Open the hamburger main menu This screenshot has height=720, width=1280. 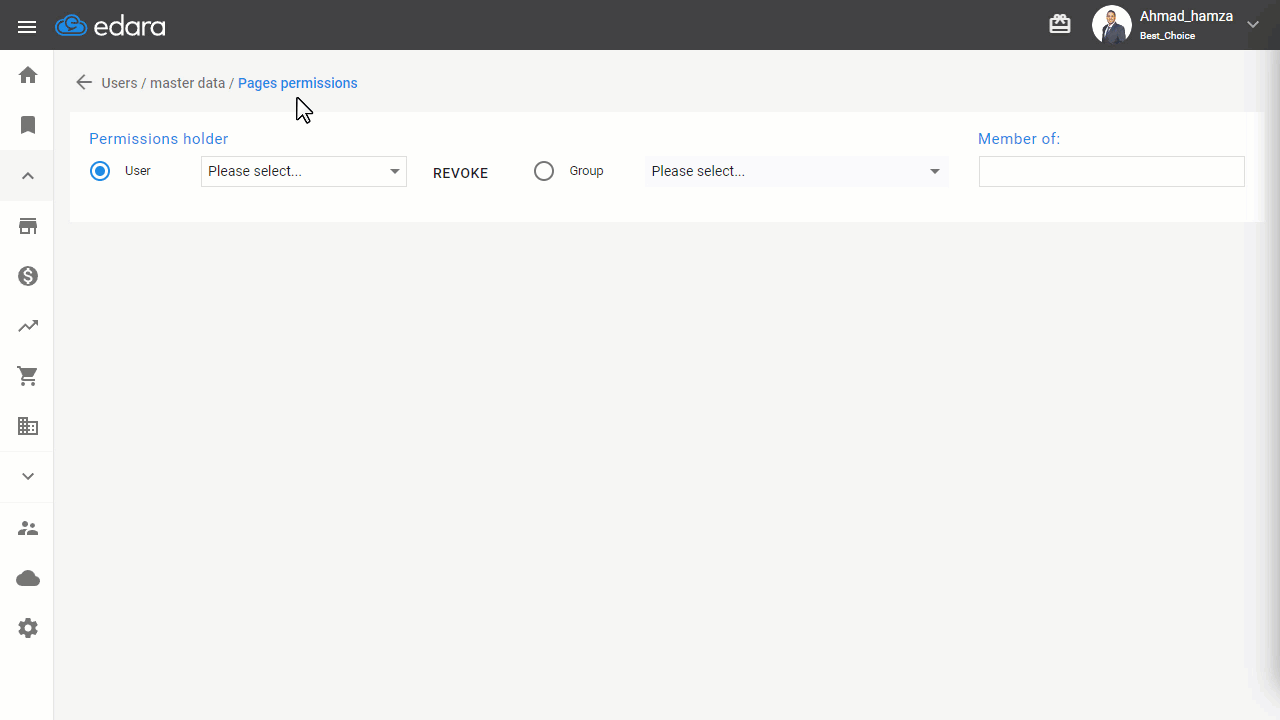click(27, 27)
